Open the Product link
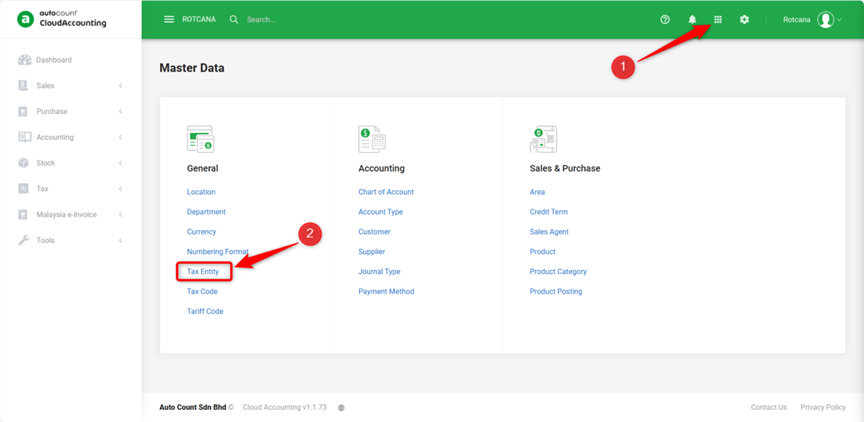 point(543,251)
